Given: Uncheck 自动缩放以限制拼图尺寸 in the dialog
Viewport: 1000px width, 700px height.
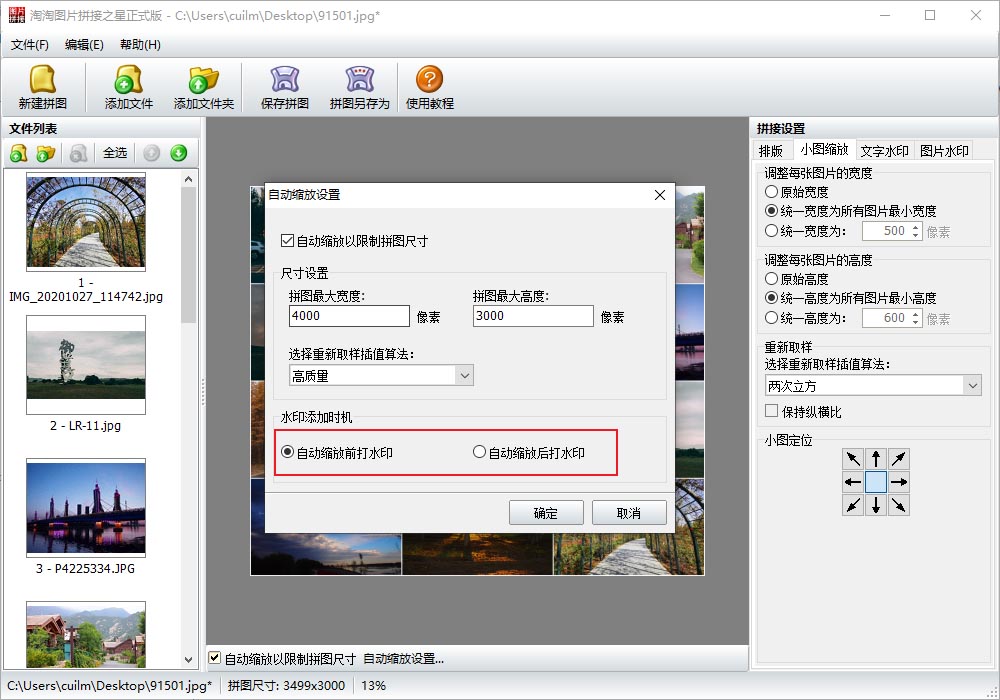Looking at the screenshot, I should [x=288, y=241].
